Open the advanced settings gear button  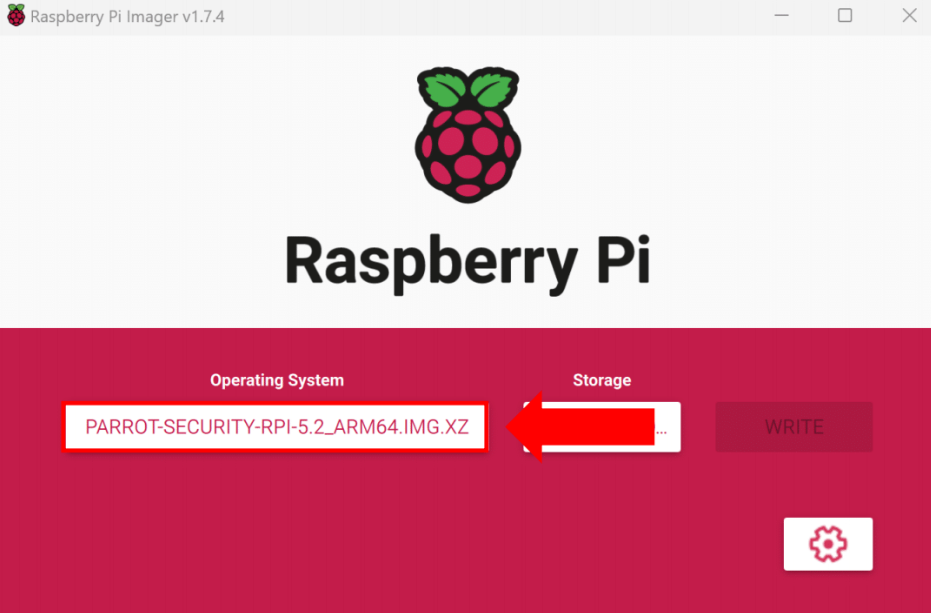click(x=828, y=544)
